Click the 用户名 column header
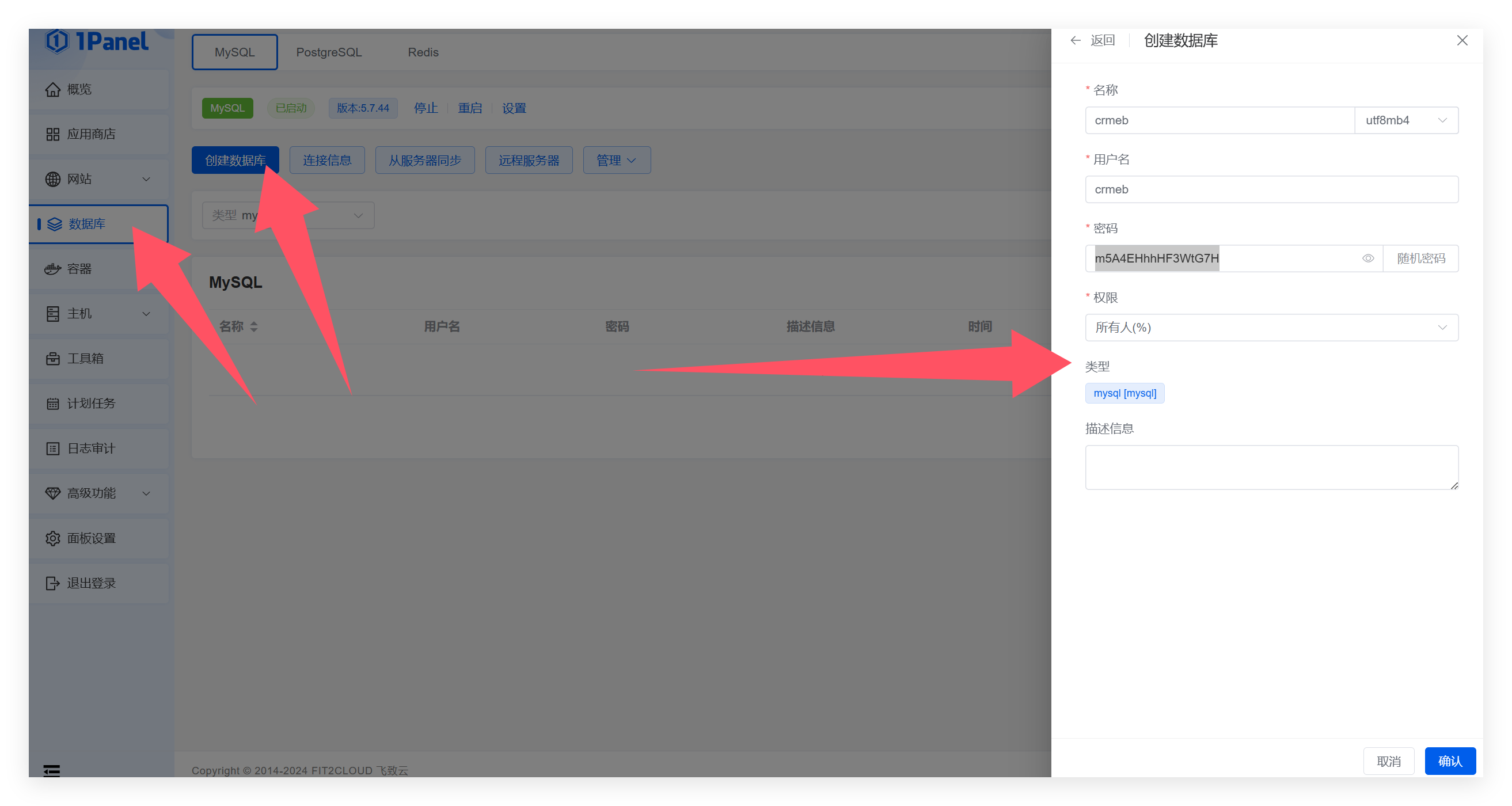The width and height of the screenshot is (1512, 806). [442, 327]
